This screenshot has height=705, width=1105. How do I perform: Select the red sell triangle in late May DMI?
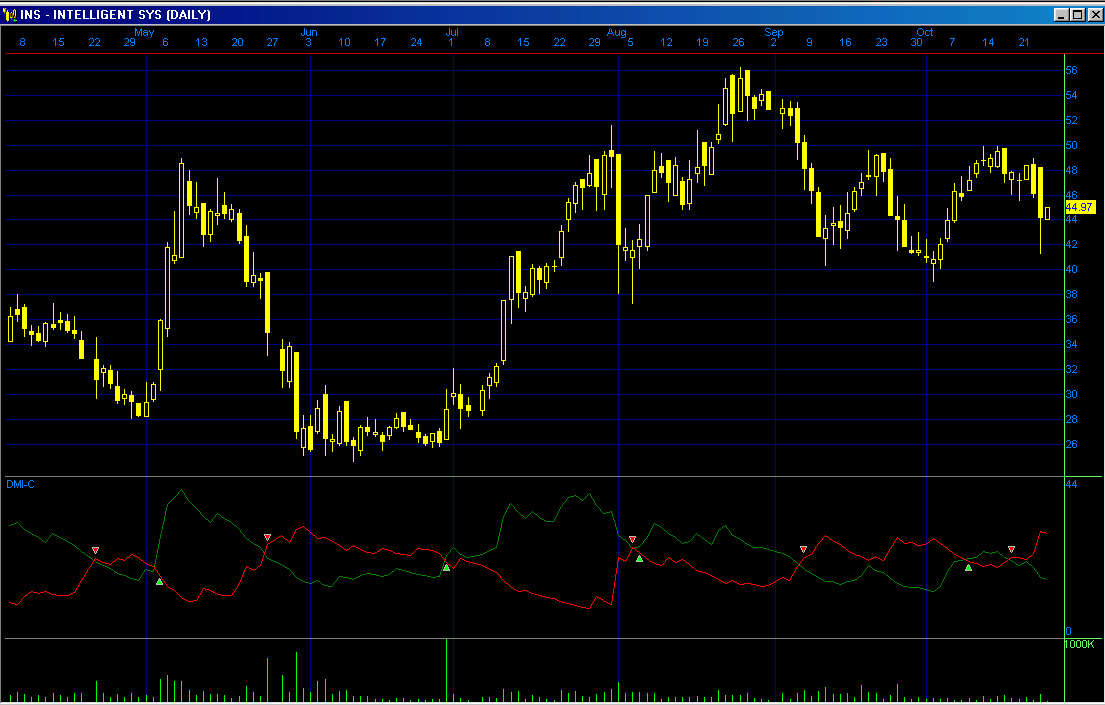pyautogui.click(x=267, y=538)
